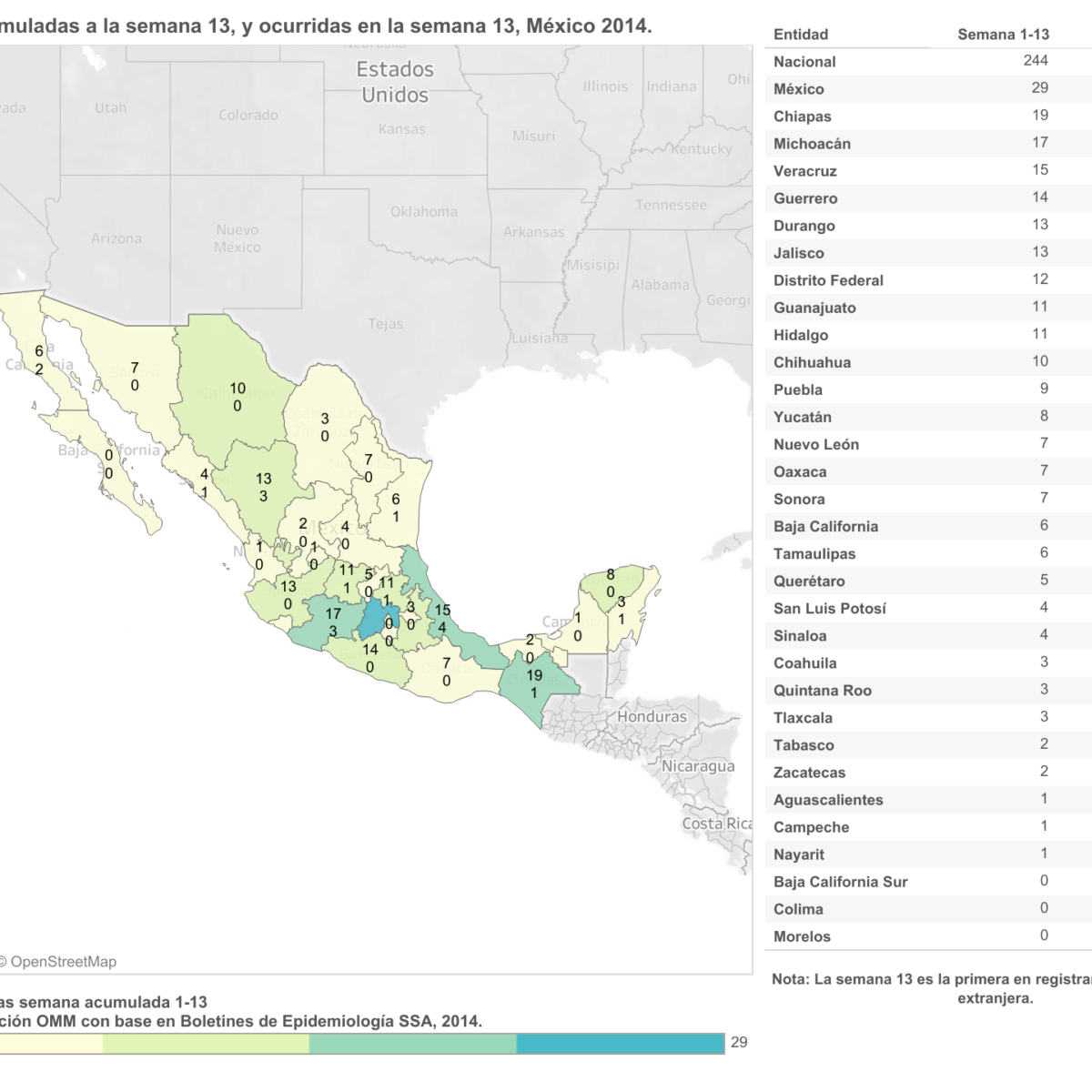Viewport: 1092px width, 1092px height.
Task: Select the teal green legend segment
Action: (x=412, y=1043)
